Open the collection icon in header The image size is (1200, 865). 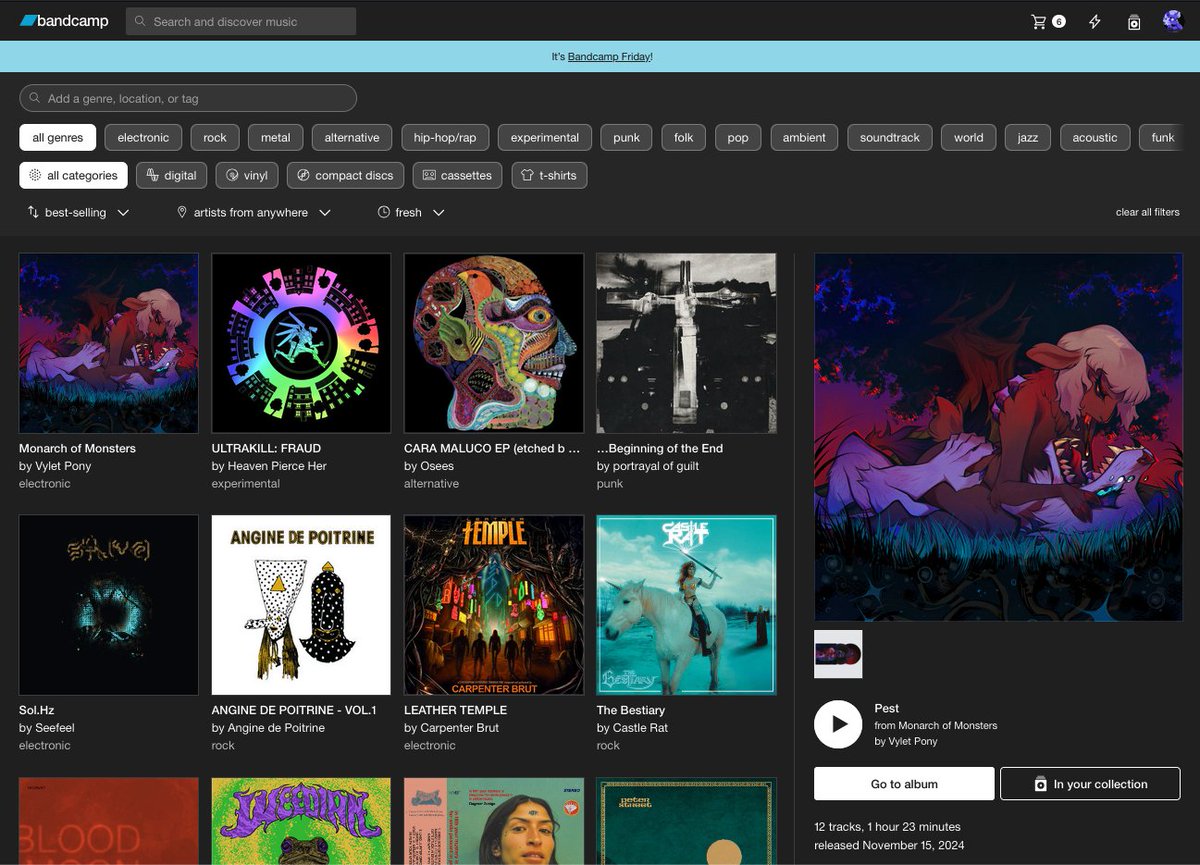coord(1134,21)
